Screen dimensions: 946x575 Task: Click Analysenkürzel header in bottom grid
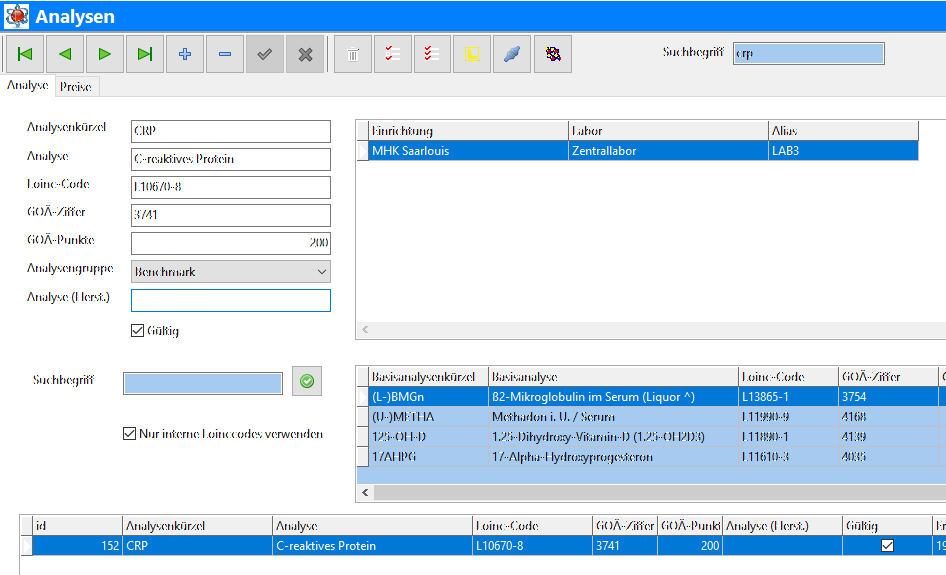pyautogui.click(x=197, y=526)
